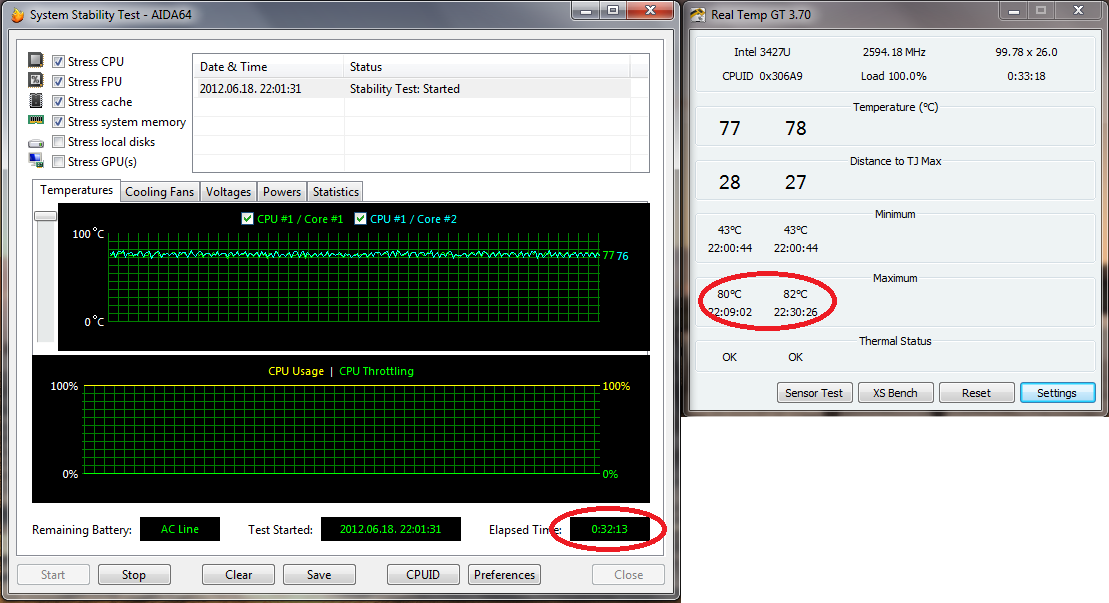Toggle CPU #1 / Core #2 graph checkbox
The height and width of the screenshot is (603, 1109).
[361, 219]
